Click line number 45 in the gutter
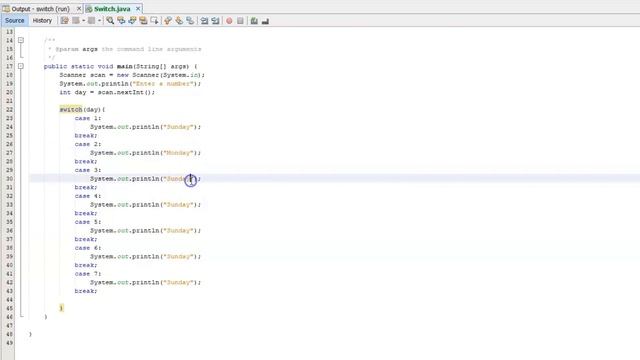Screen dimensions: 640x360 [x=9, y=309]
